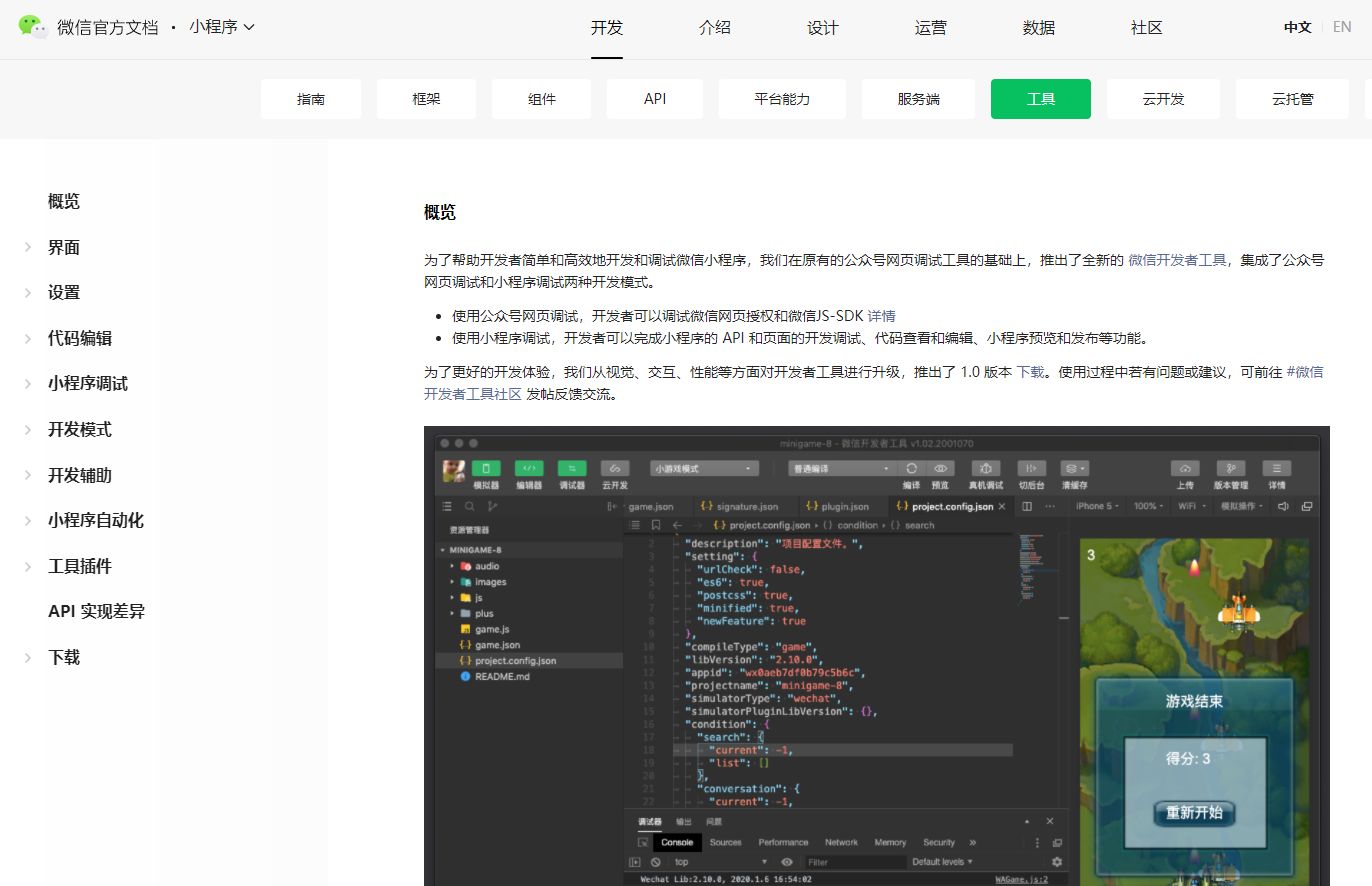Expand the 开发模式 sidebar chevron
1372x886 pixels.
28,430
